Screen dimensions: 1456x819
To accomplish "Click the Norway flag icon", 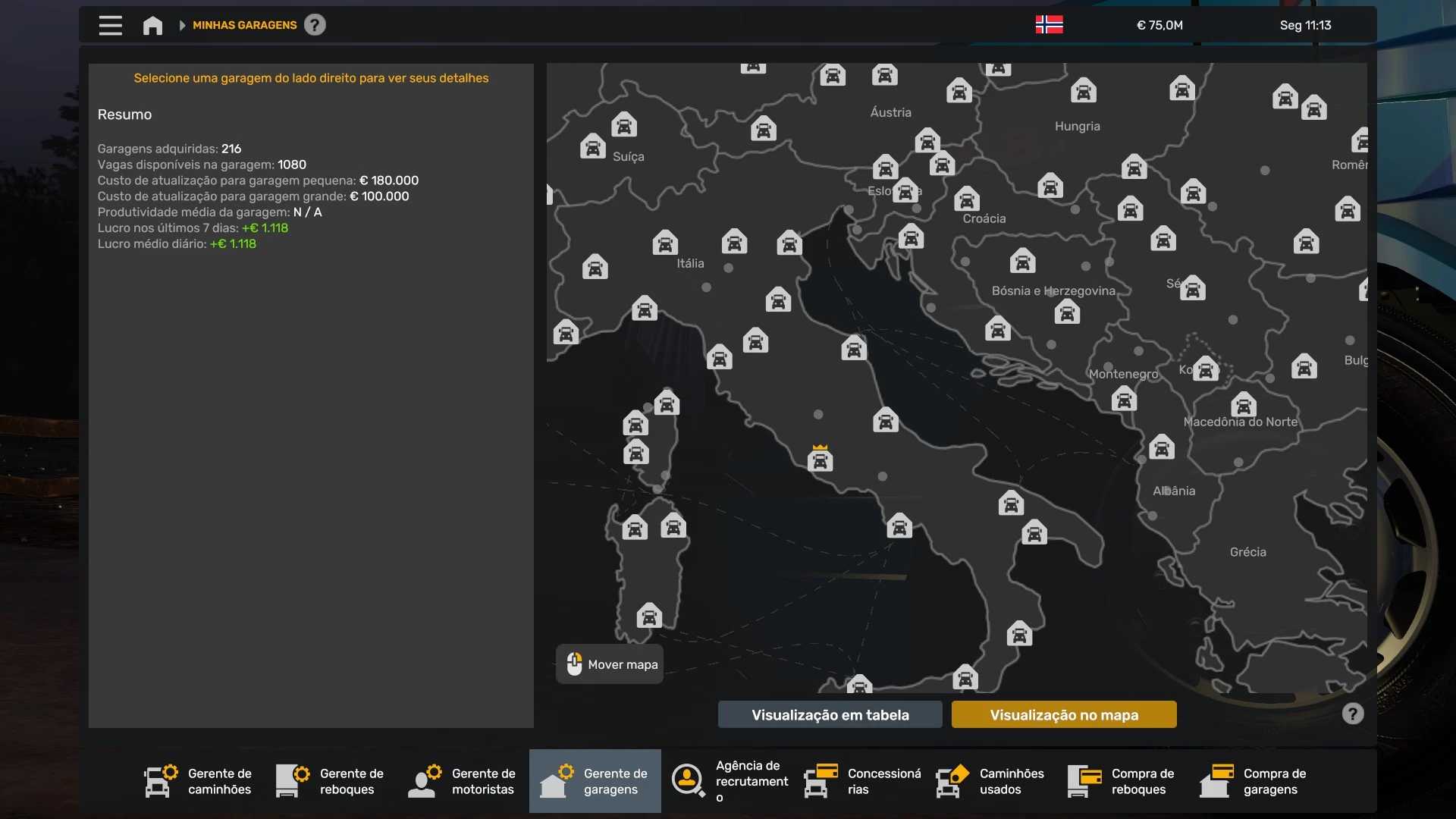I will (x=1049, y=25).
